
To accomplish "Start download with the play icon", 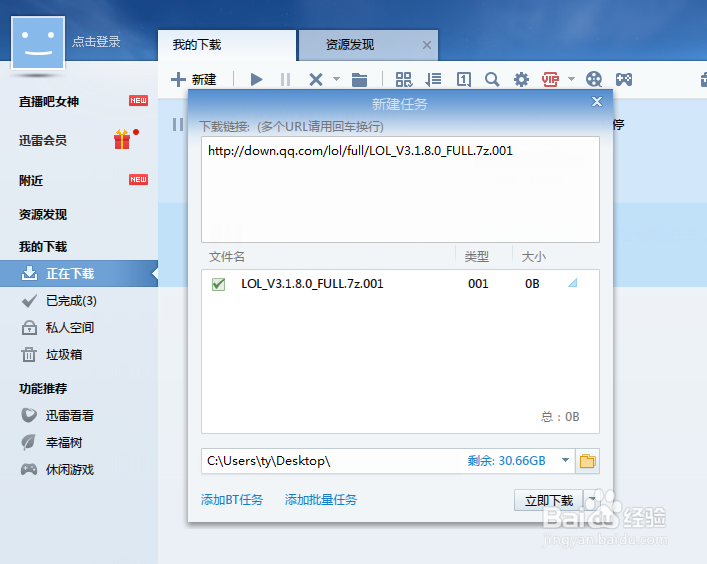I will pos(257,80).
